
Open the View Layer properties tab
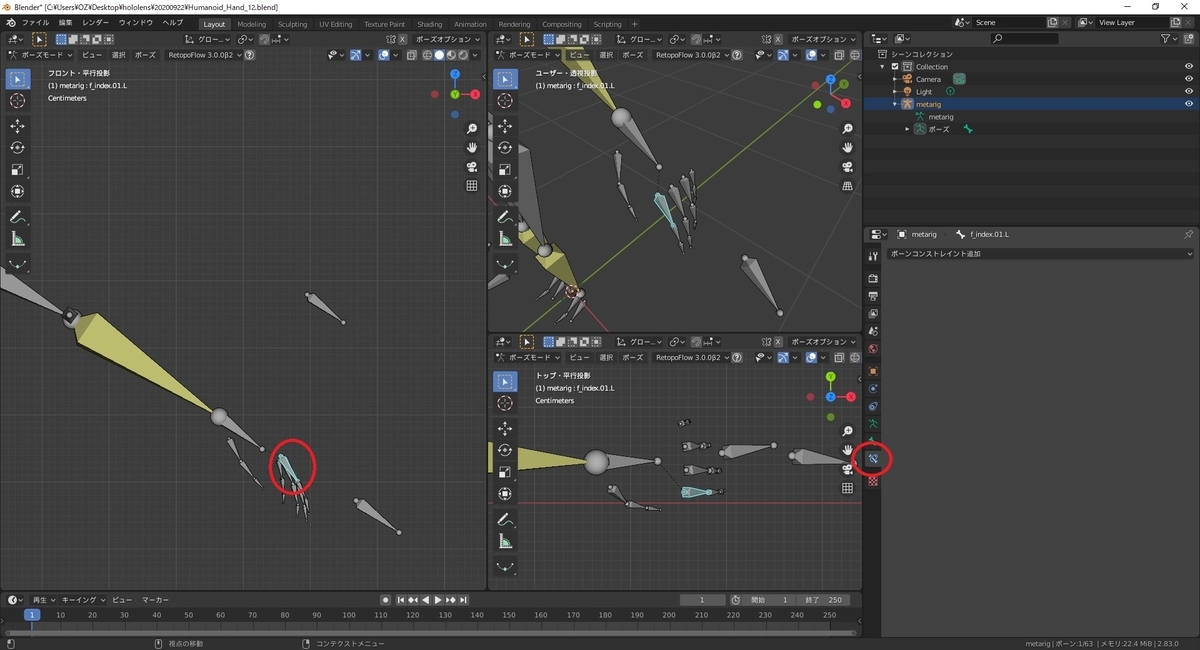pos(873,313)
